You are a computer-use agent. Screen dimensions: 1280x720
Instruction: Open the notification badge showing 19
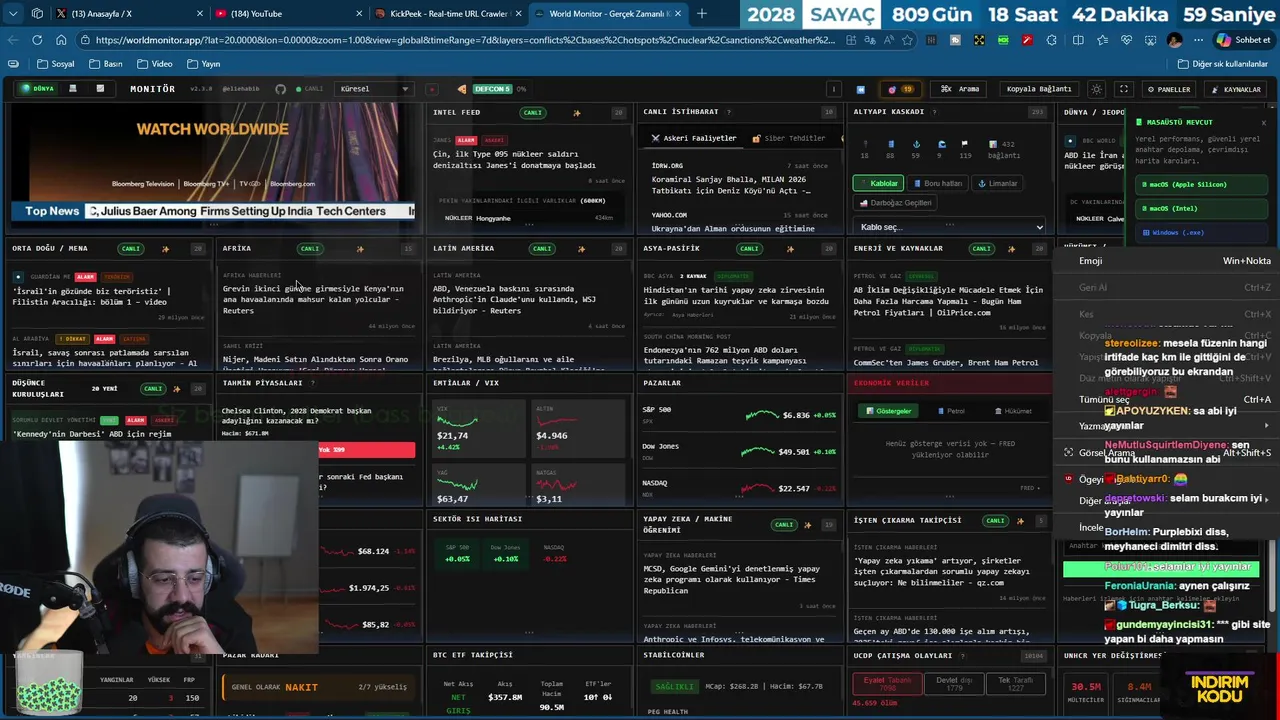tap(900, 89)
